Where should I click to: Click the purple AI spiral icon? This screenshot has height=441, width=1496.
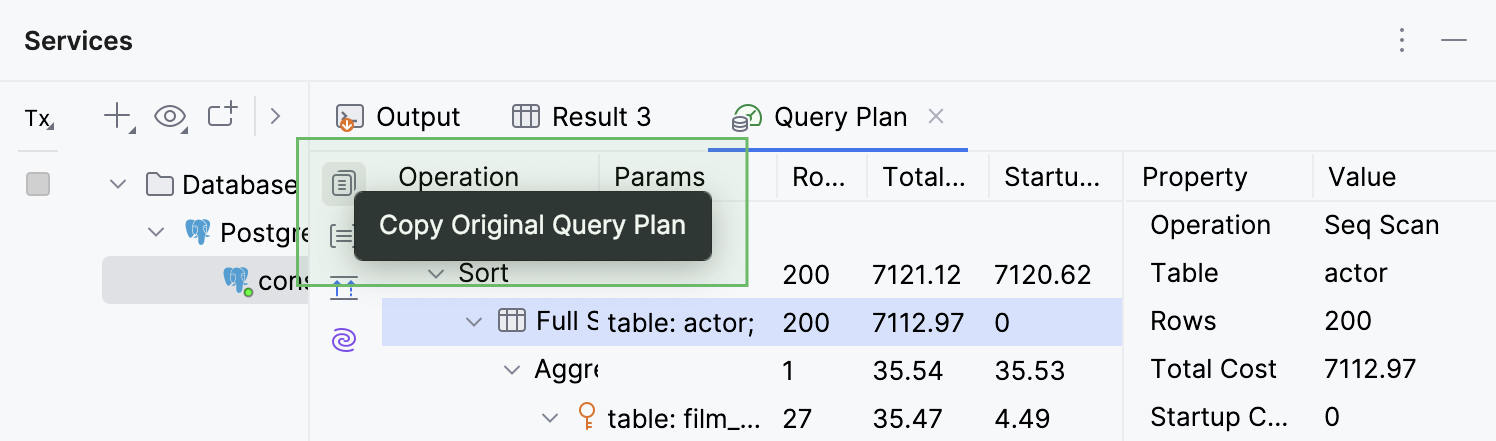343,342
